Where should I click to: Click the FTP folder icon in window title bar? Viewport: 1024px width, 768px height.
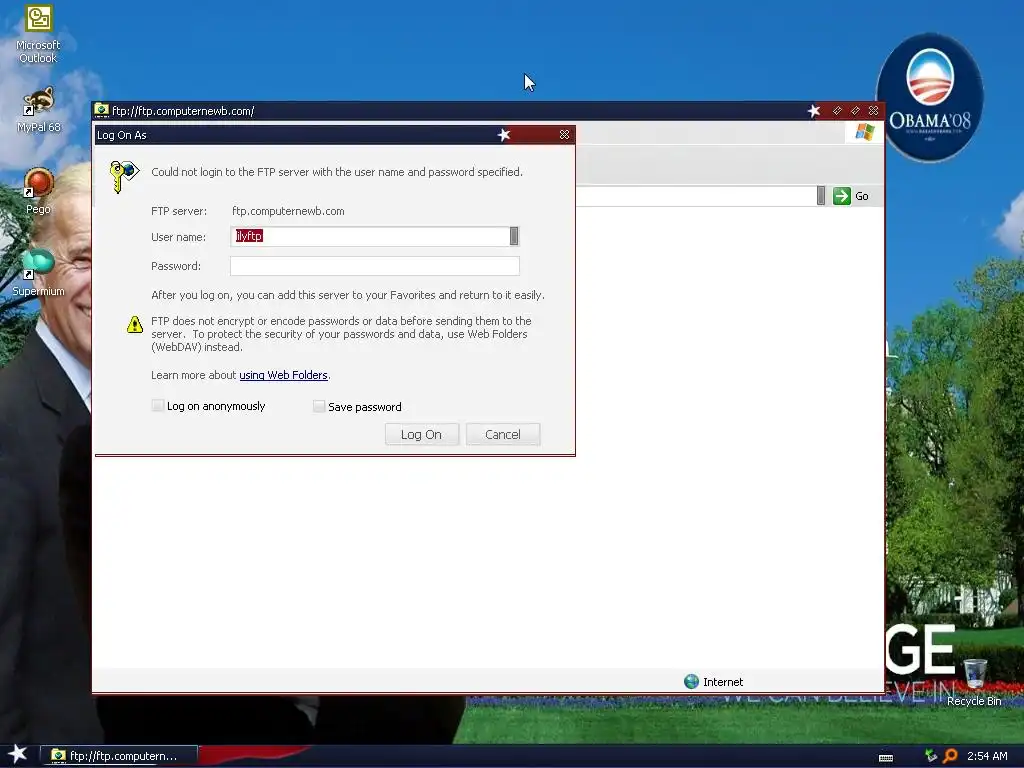(101, 110)
